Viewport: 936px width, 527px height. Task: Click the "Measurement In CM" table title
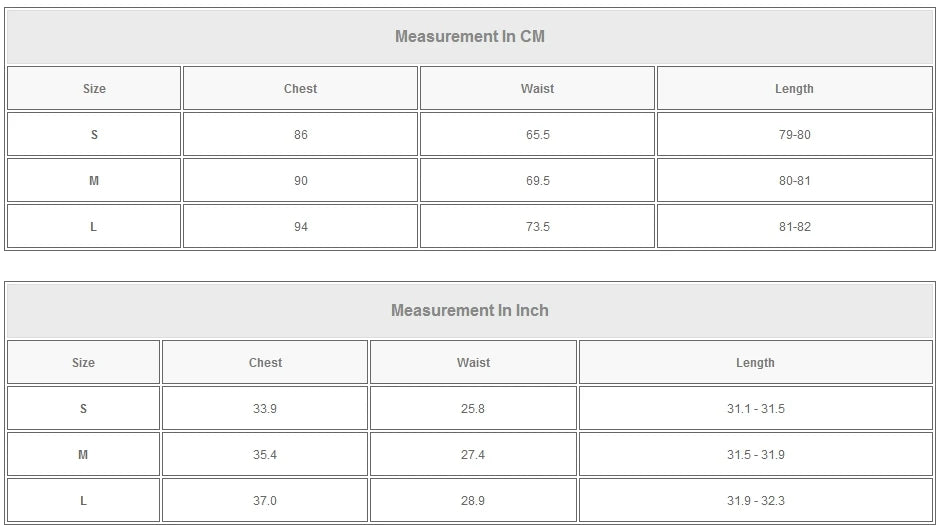pos(469,37)
